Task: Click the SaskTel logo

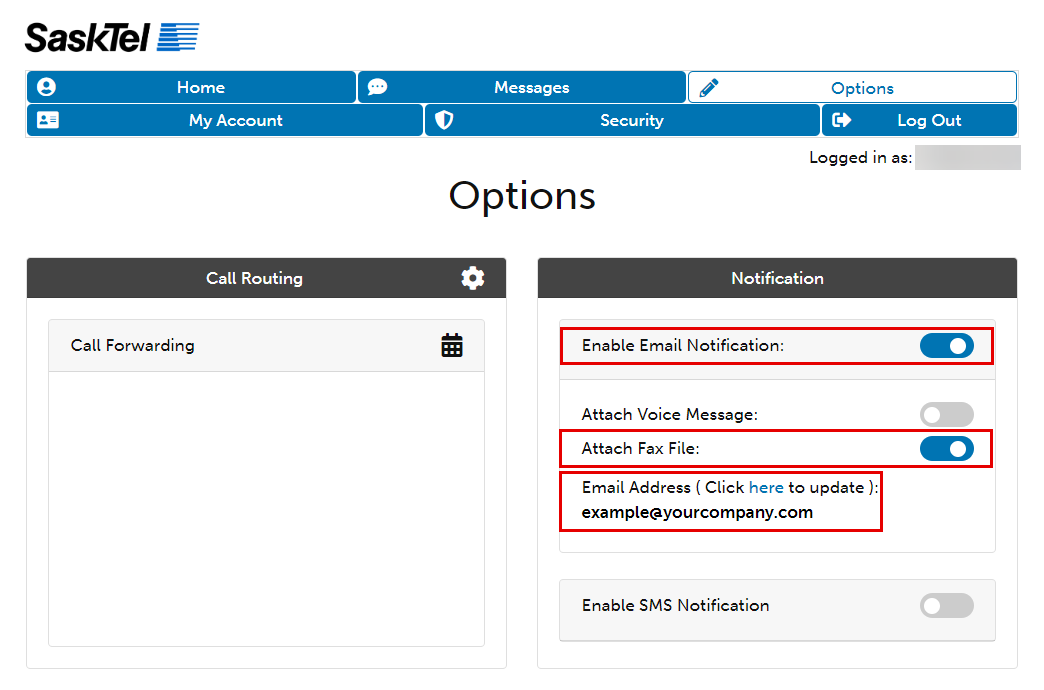Action: tap(110, 35)
